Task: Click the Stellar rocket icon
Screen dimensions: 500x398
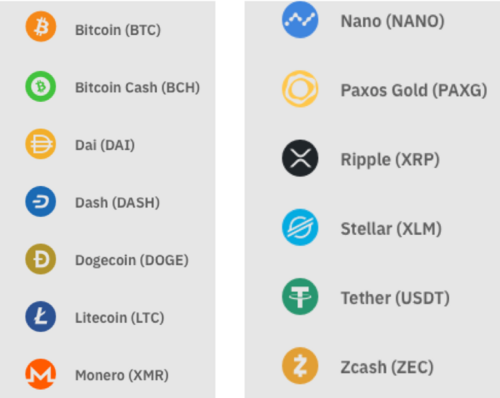Action: tap(300, 227)
